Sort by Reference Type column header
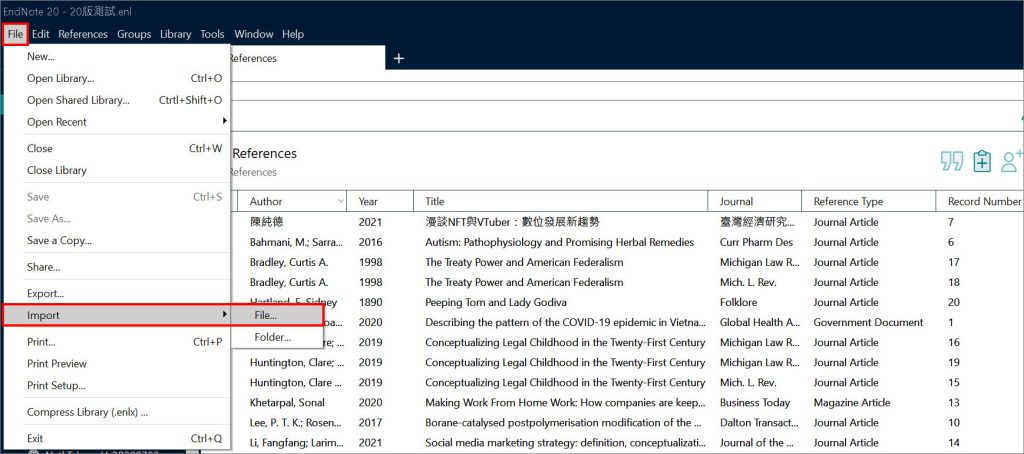1024x454 pixels. click(869, 202)
